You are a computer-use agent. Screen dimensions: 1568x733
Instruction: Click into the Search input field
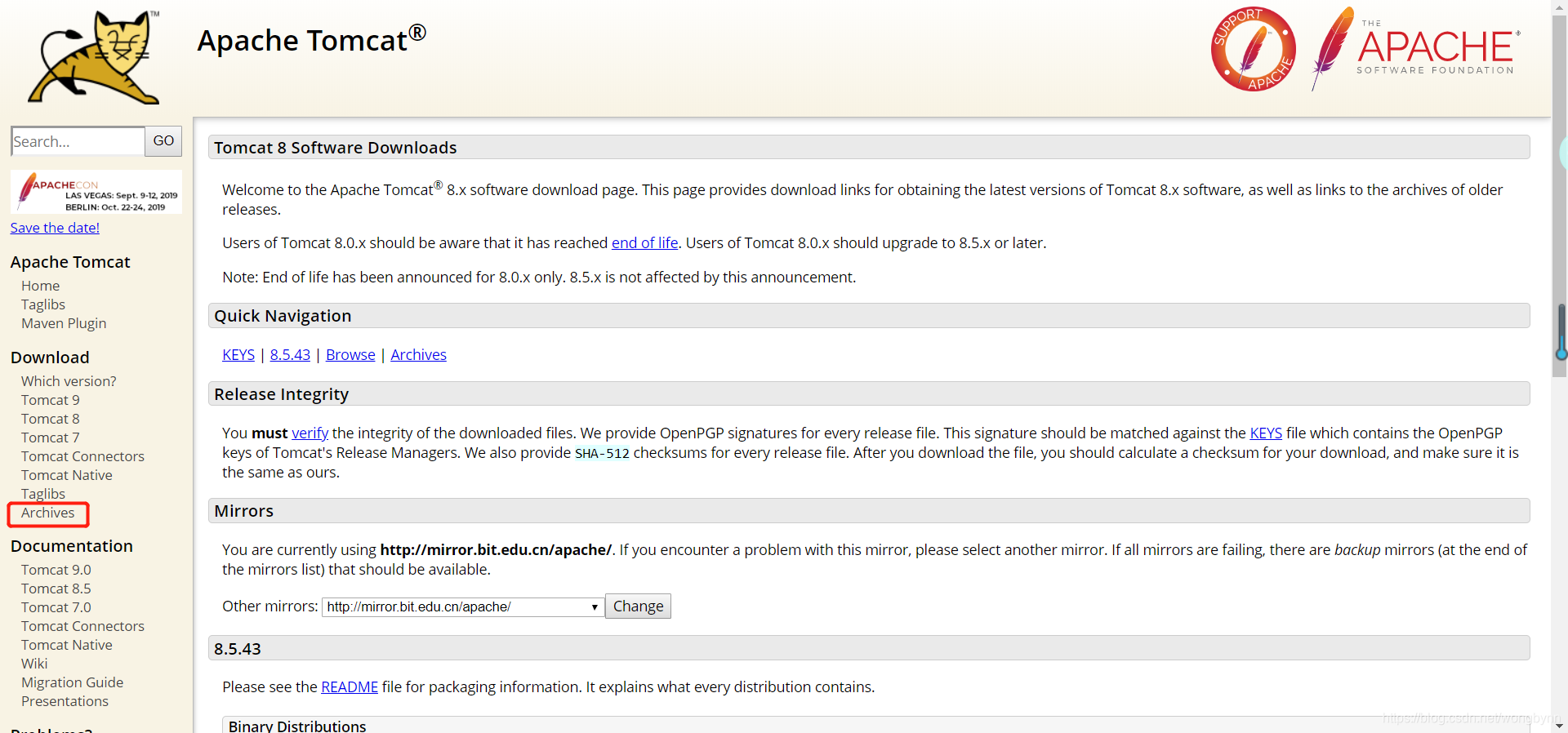coord(78,141)
